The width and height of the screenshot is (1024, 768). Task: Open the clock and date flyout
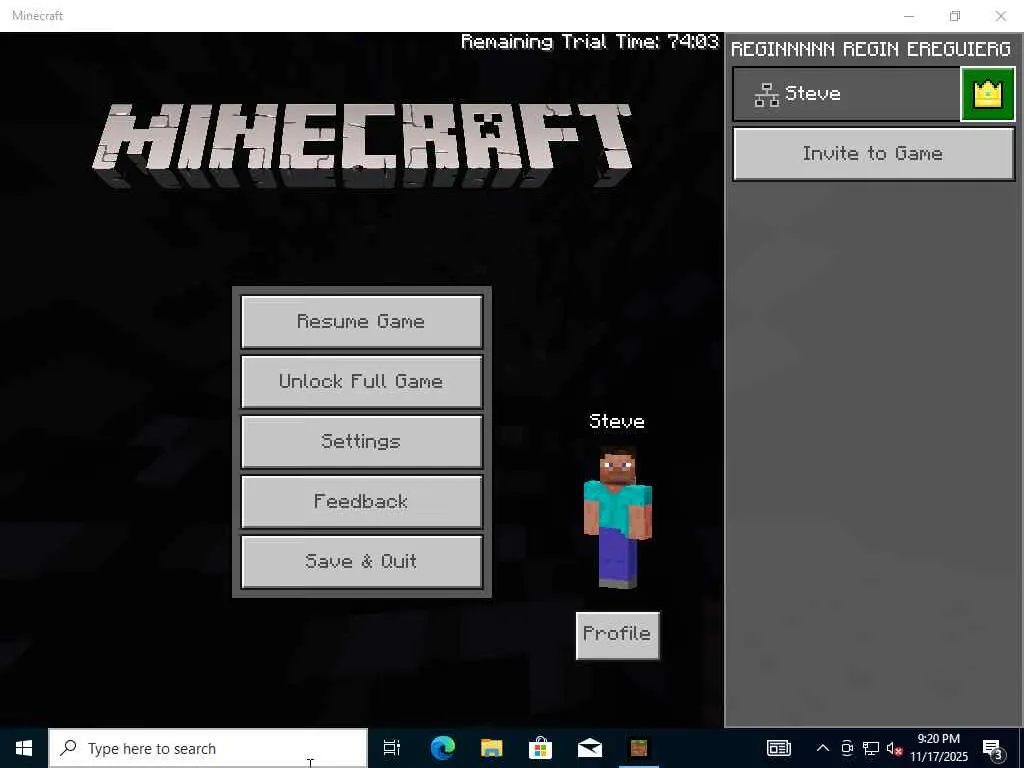[939, 748]
